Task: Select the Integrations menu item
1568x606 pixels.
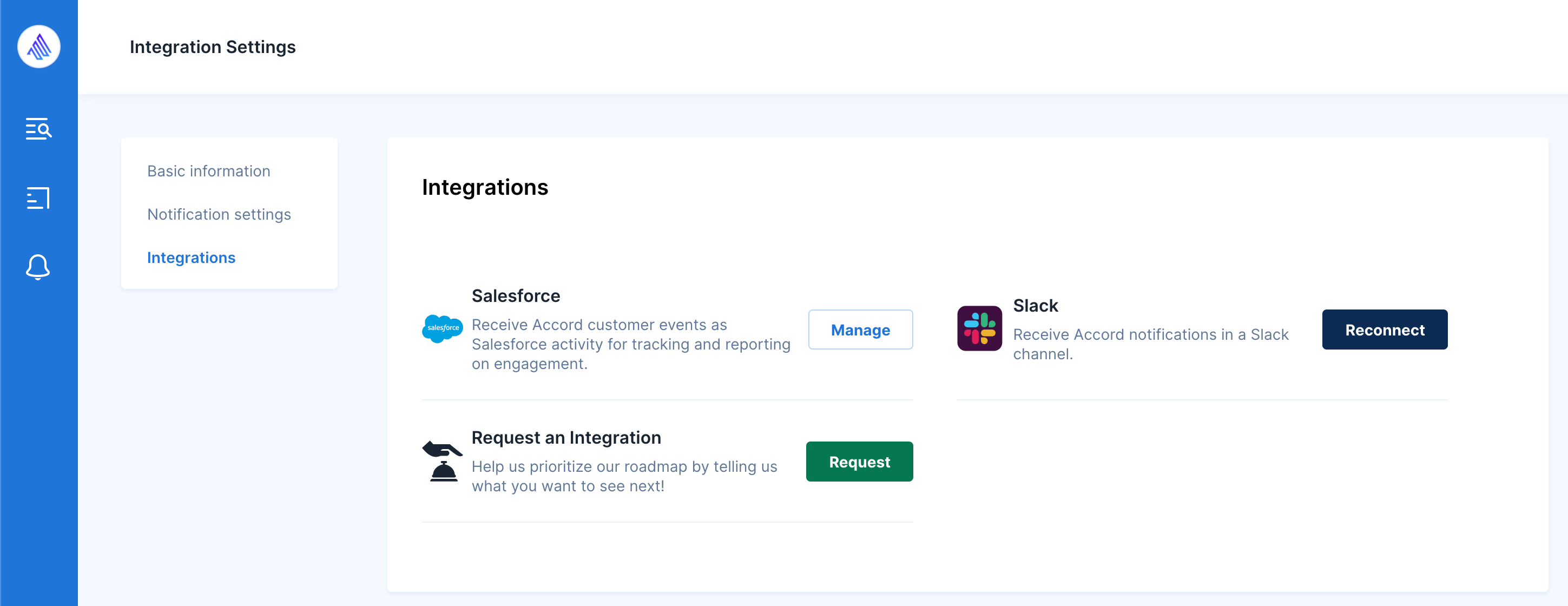Action: pos(191,258)
